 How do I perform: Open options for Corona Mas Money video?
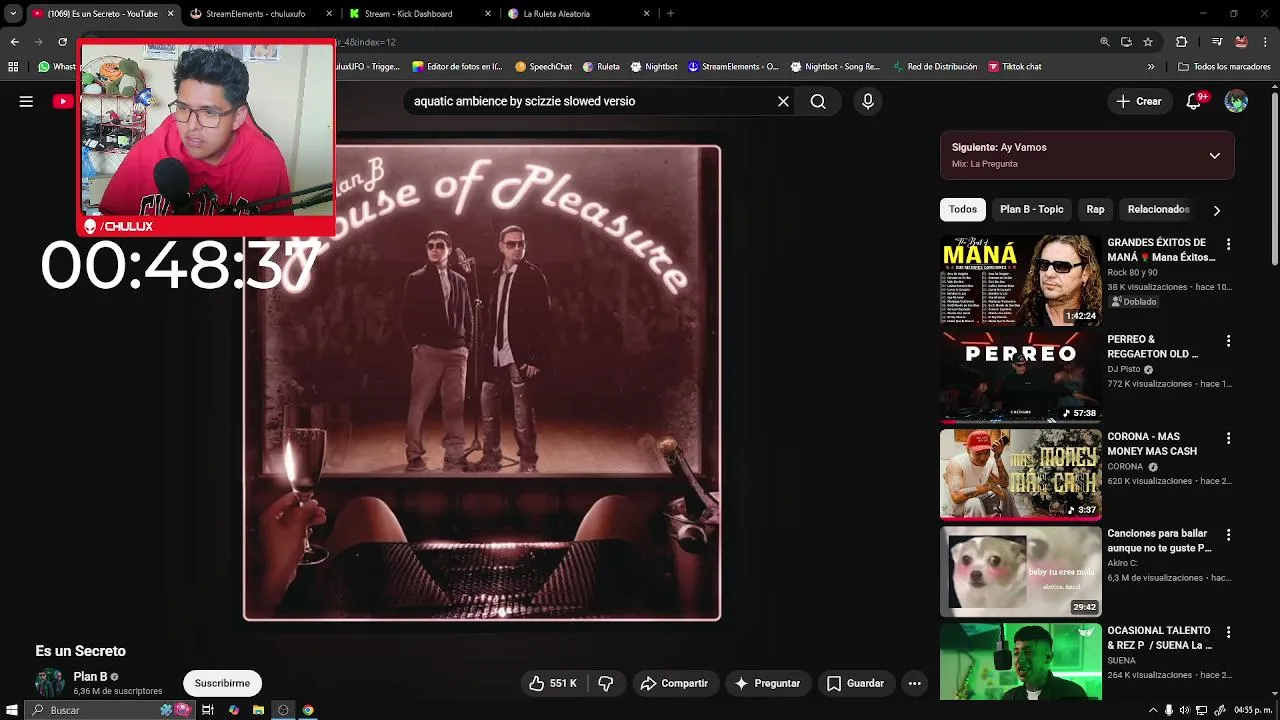1228,438
